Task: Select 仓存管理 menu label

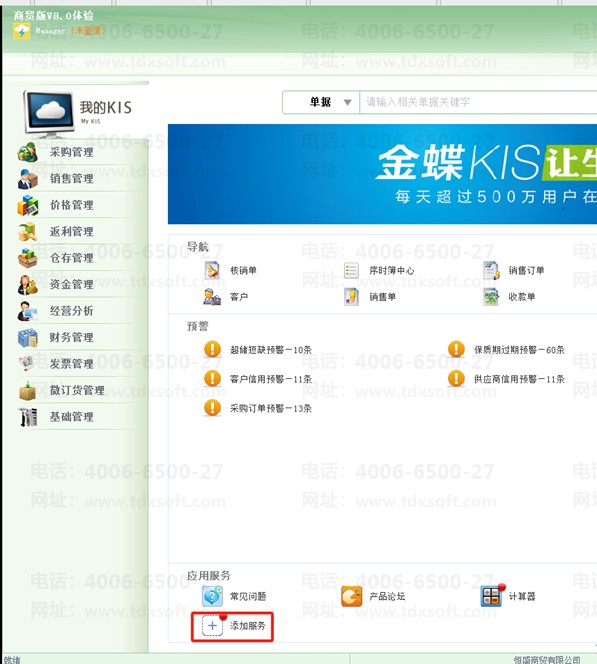Action: pos(72,258)
